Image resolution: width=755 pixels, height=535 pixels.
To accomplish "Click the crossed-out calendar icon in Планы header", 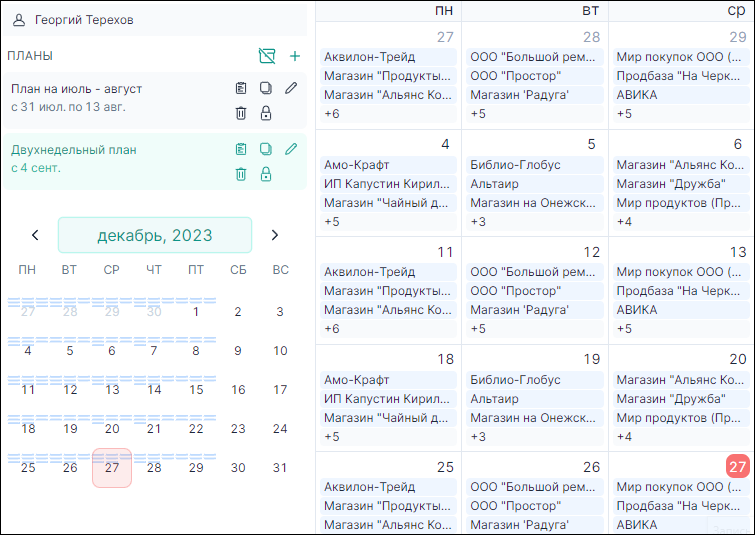I will (x=266, y=56).
